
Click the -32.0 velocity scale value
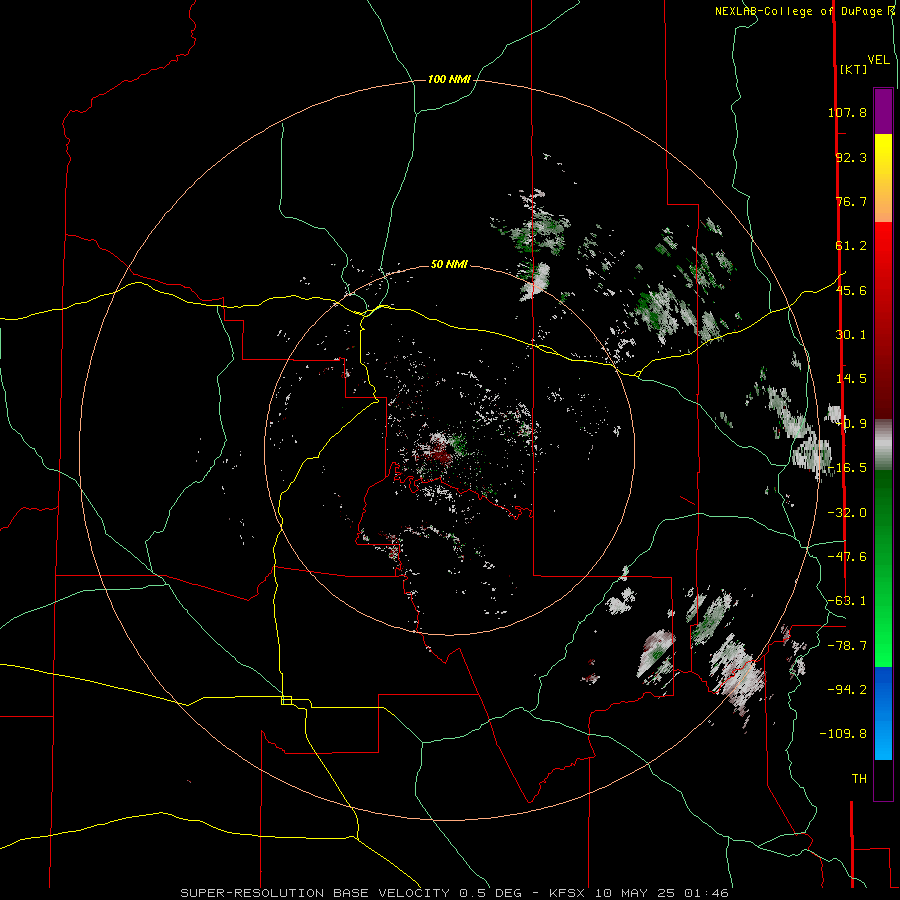847,512
